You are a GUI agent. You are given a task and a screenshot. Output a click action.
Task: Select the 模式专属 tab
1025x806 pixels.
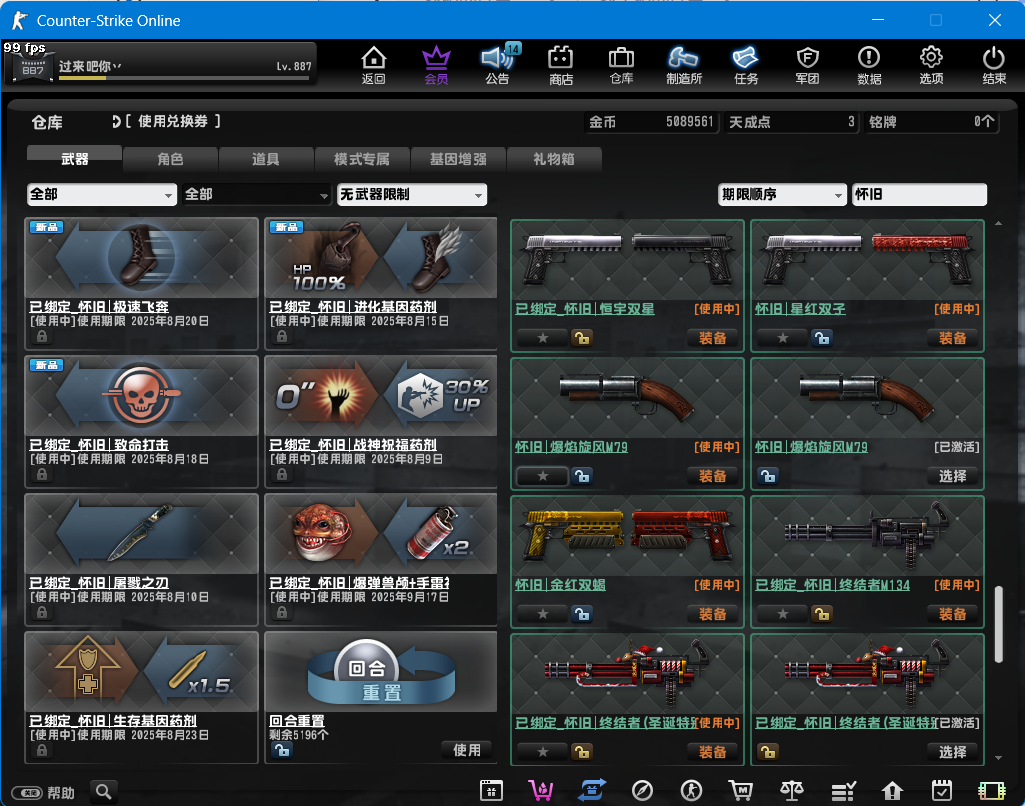click(361, 159)
